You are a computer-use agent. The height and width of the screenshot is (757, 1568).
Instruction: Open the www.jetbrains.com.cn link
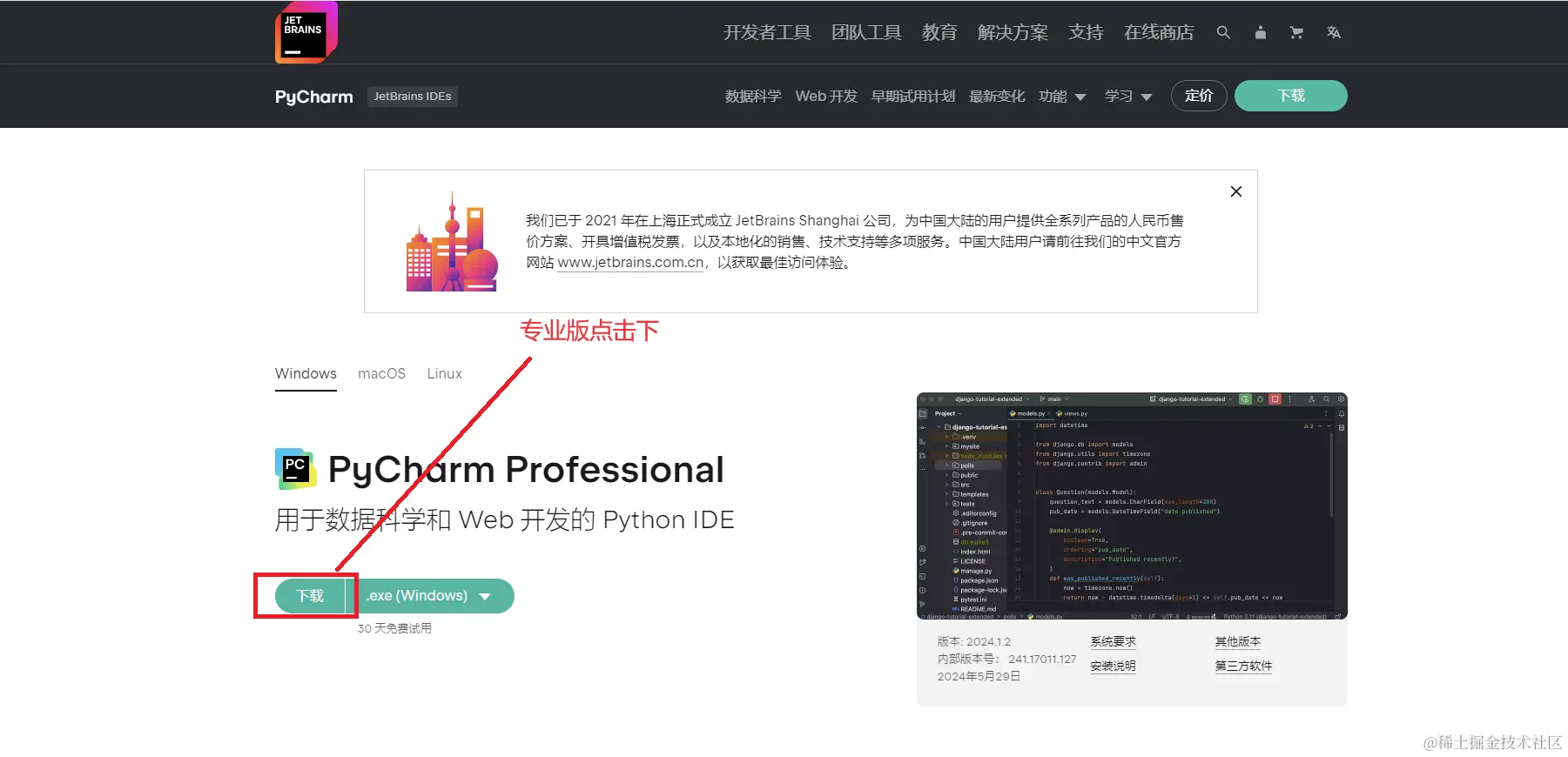click(630, 262)
